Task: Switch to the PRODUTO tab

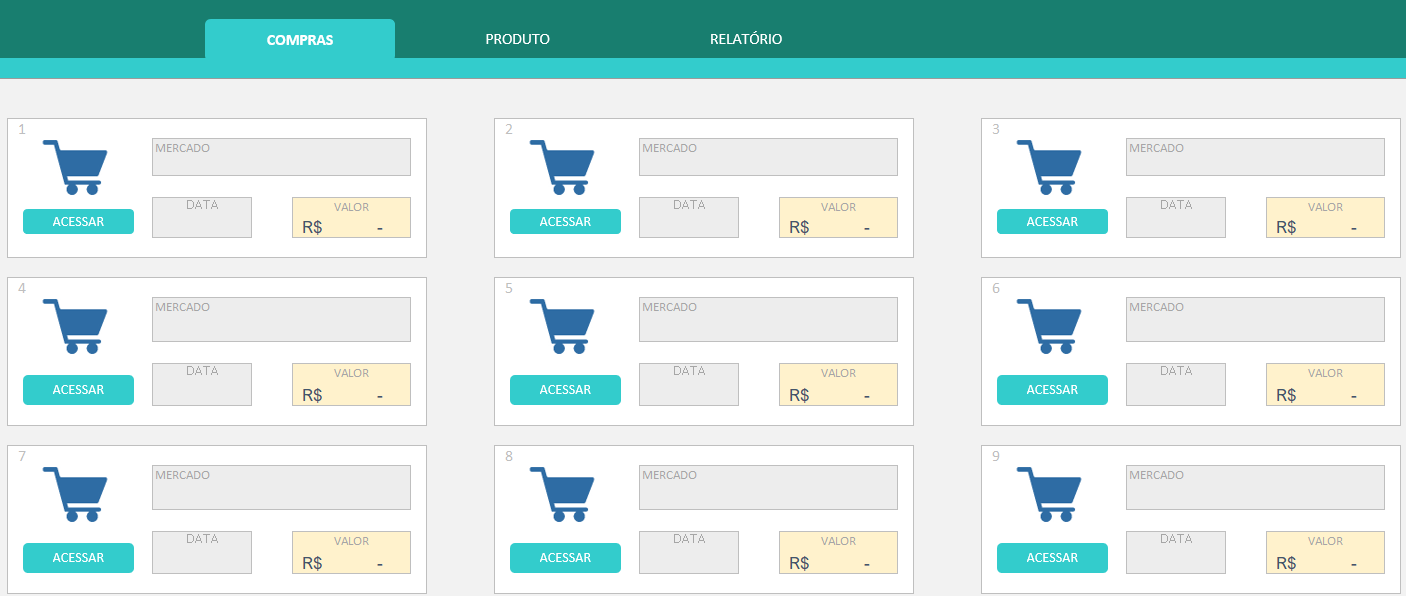Action: click(517, 39)
